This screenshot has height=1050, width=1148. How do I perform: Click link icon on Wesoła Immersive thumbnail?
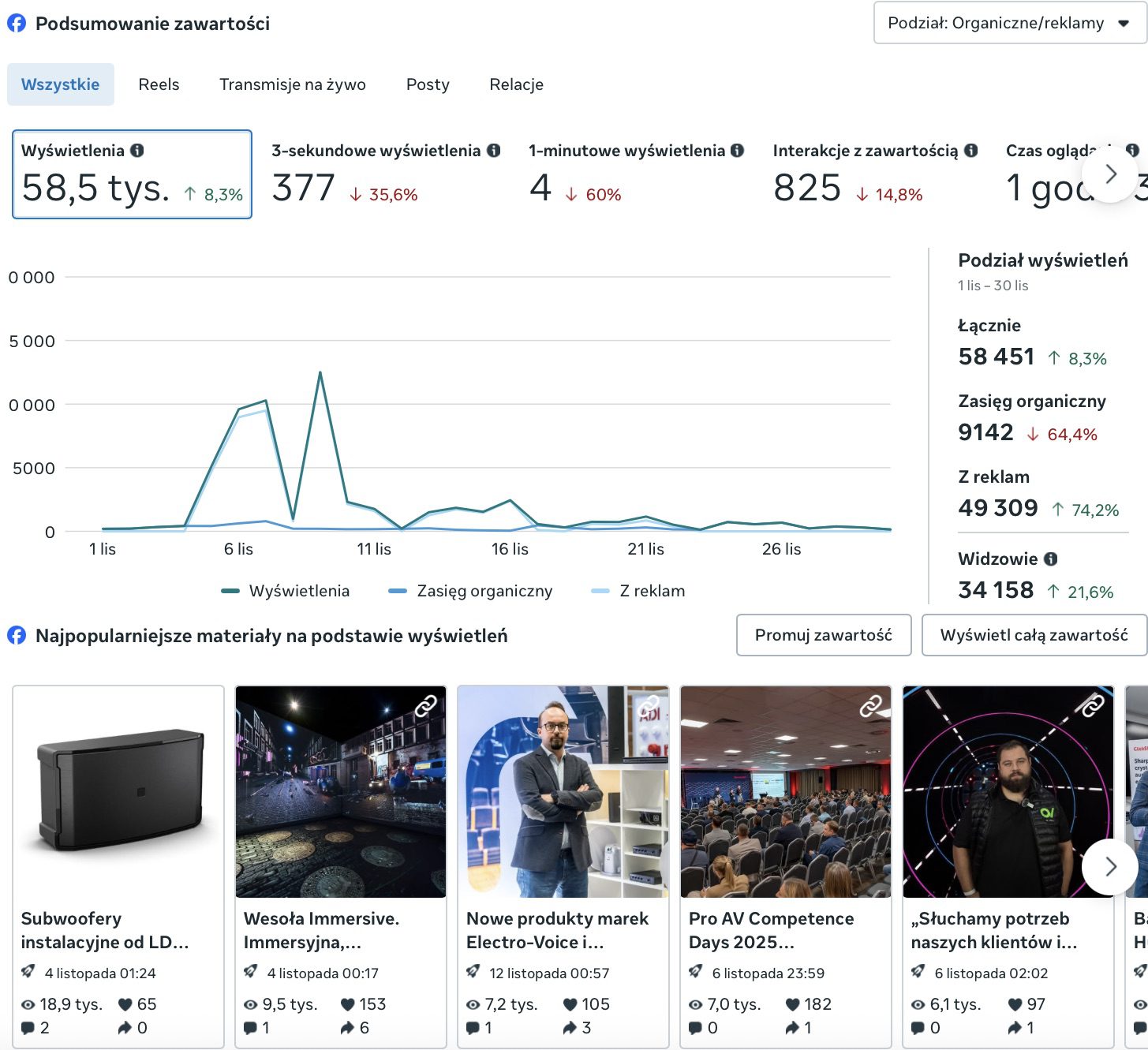pyautogui.click(x=426, y=705)
